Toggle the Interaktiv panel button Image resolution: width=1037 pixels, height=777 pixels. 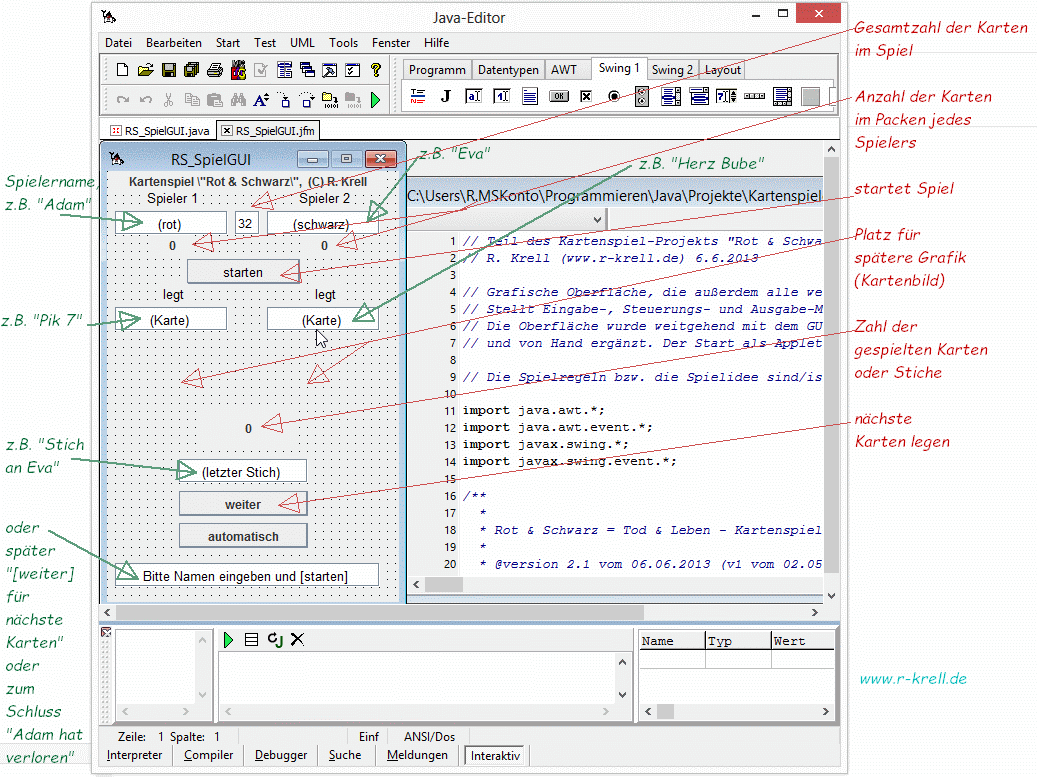pos(496,756)
